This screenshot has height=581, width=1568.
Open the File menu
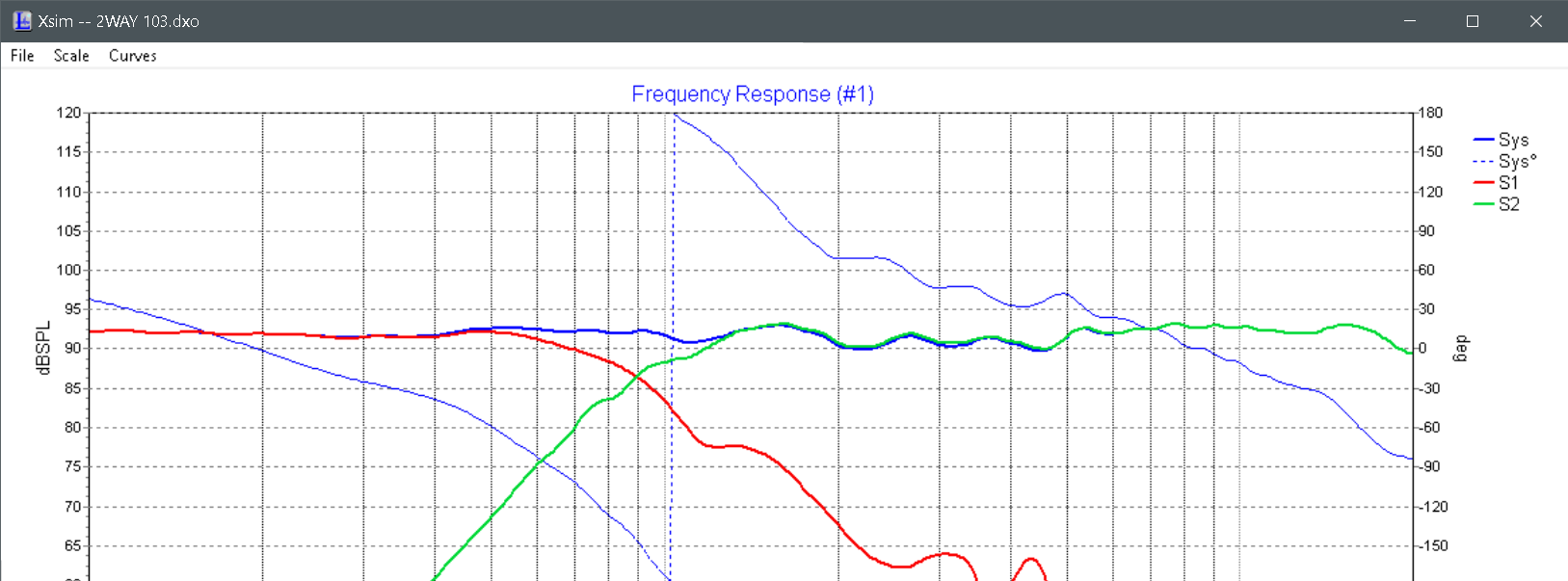[22, 56]
